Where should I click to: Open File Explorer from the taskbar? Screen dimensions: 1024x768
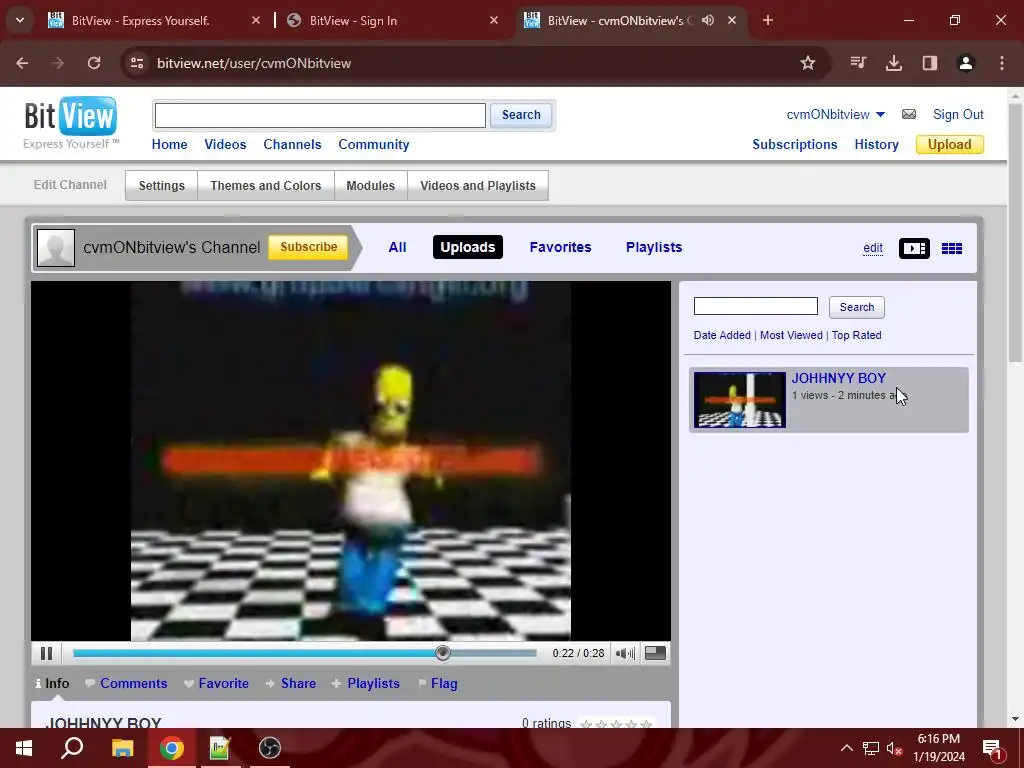click(122, 748)
